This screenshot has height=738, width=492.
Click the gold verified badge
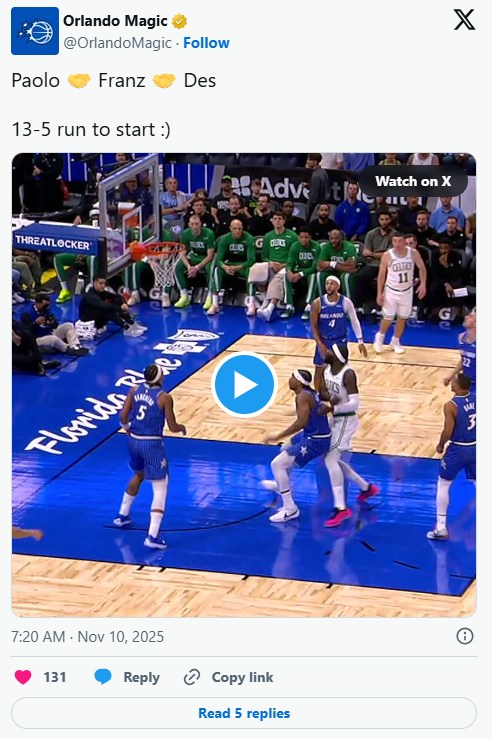click(x=179, y=21)
